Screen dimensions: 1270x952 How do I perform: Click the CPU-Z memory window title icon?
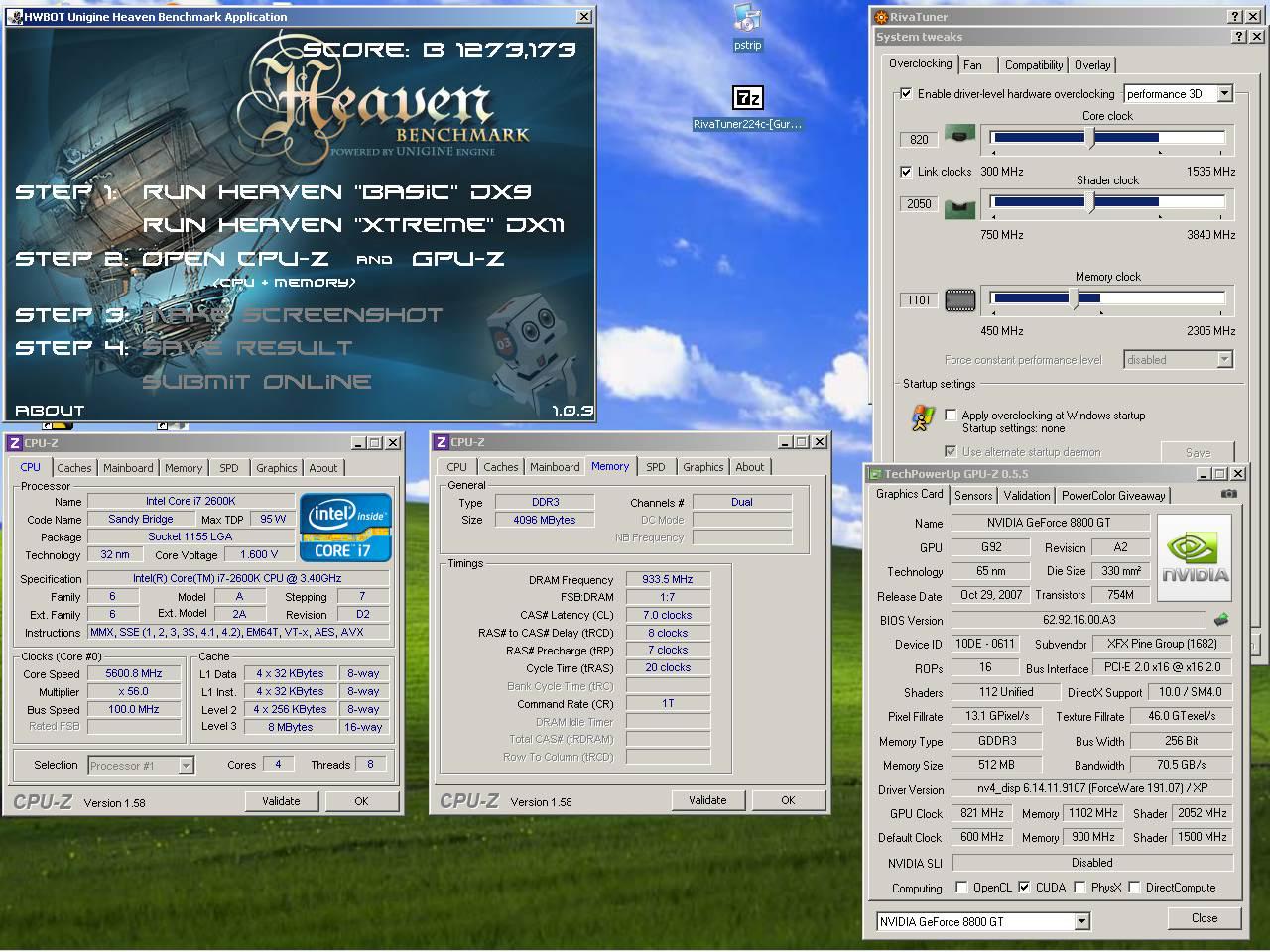click(x=441, y=442)
